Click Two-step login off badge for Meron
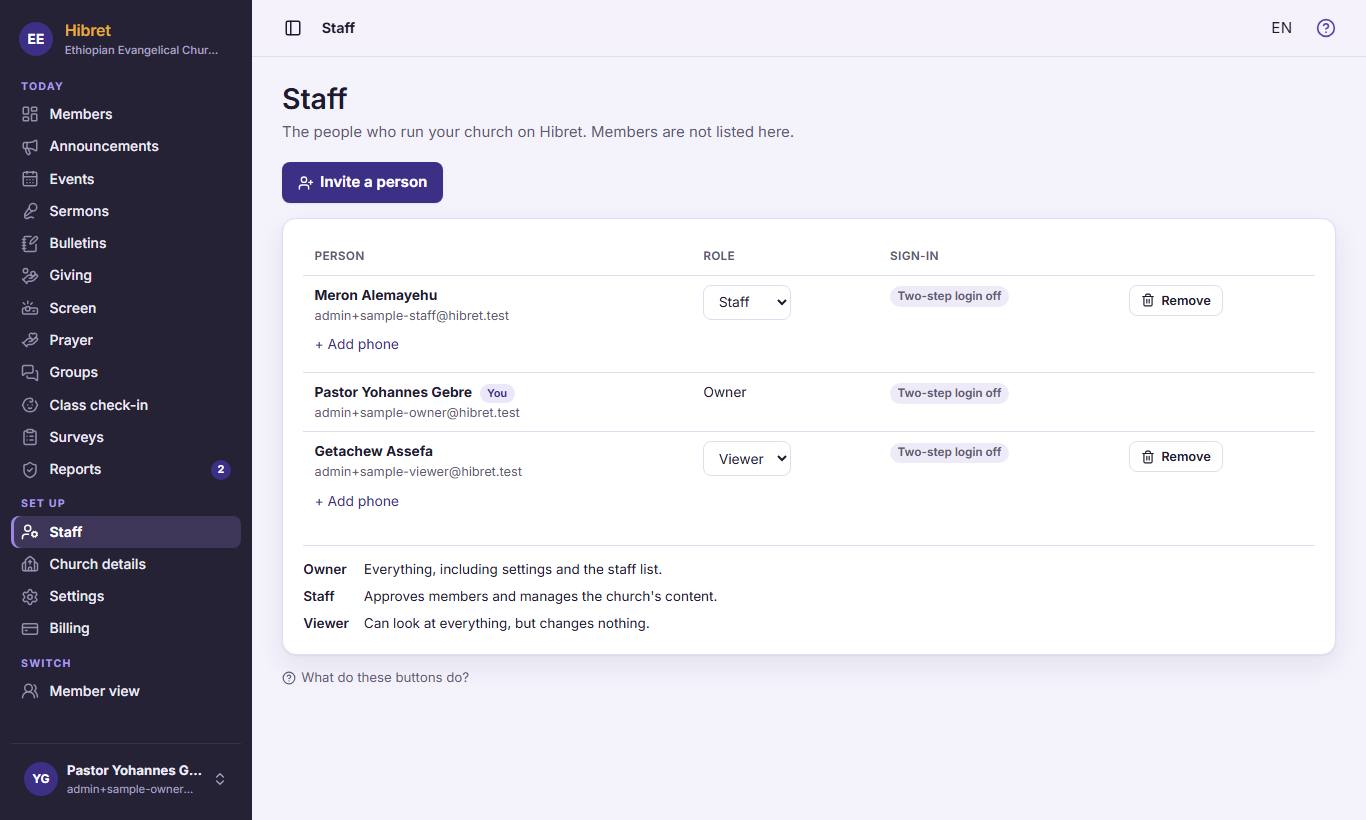 (949, 296)
